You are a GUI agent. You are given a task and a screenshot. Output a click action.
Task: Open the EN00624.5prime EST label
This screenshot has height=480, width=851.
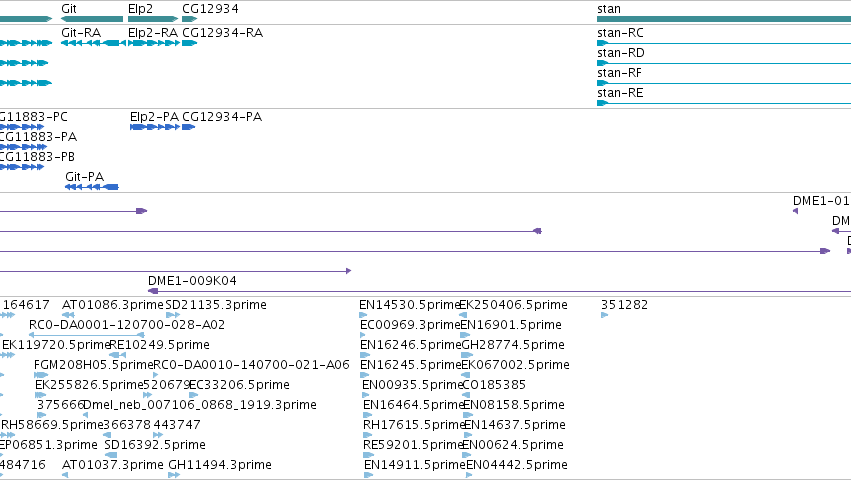pyautogui.click(x=513, y=445)
